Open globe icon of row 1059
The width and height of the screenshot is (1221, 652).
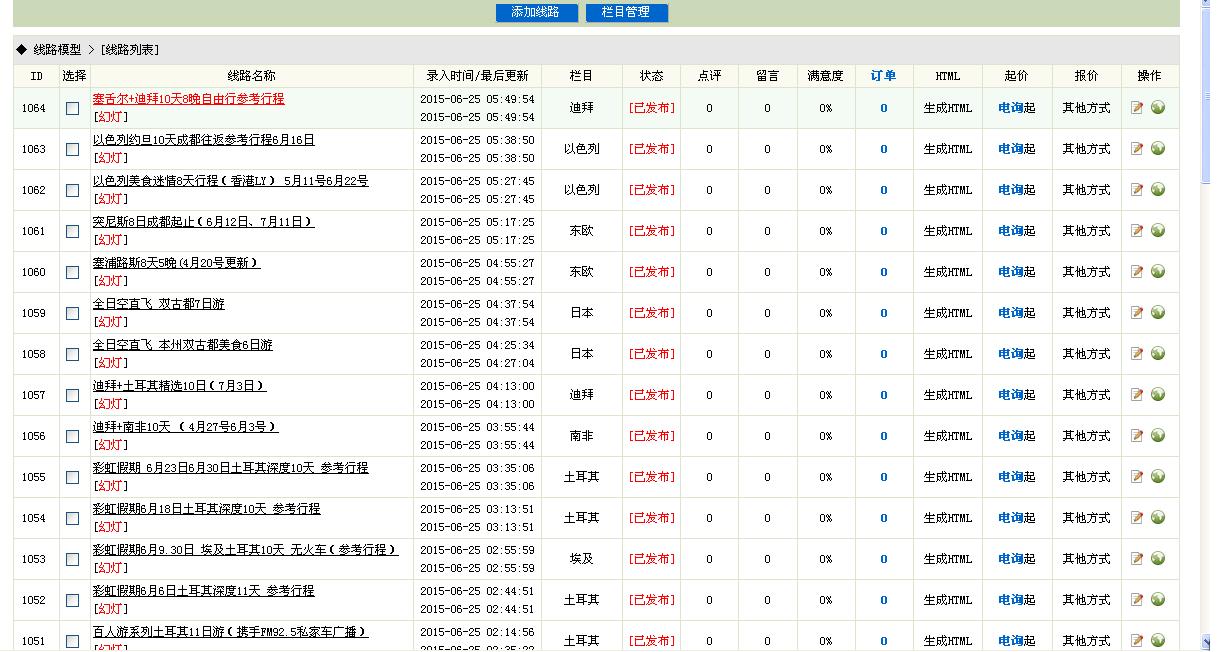pos(1158,312)
